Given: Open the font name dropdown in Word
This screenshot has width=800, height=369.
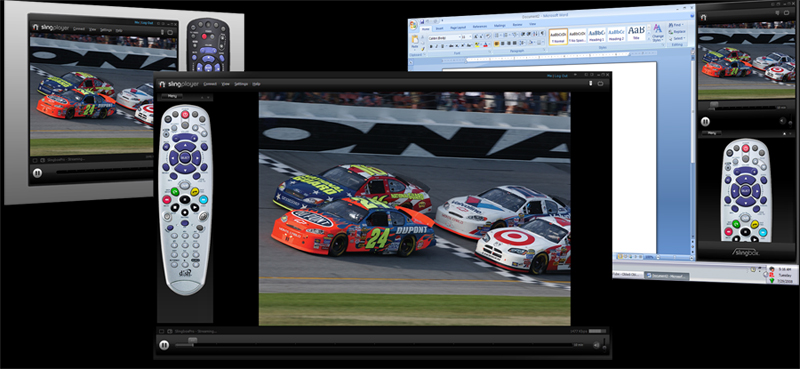Looking at the screenshot, I should point(460,38).
